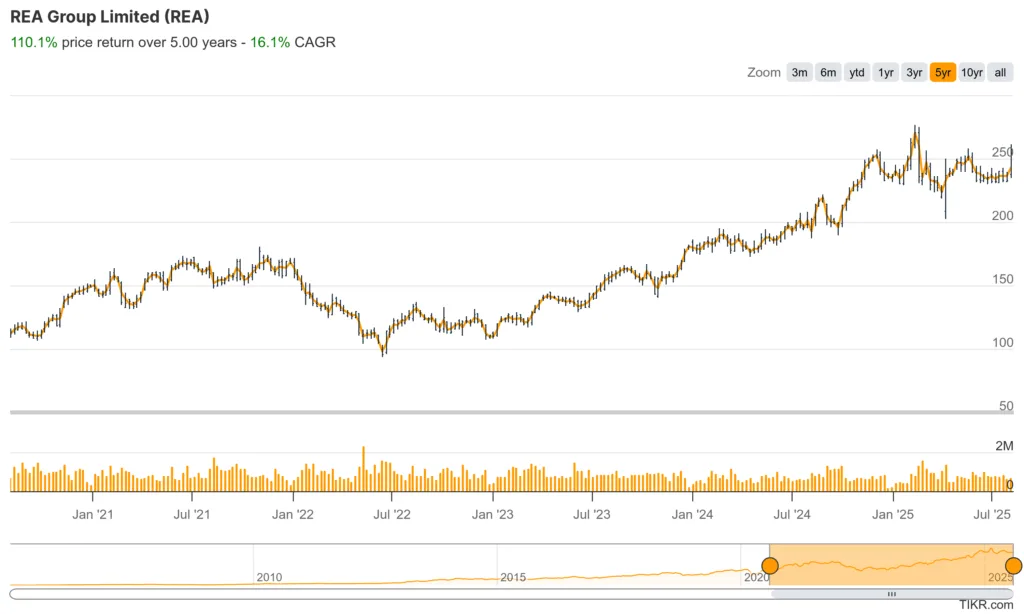Click the left orange navigator handle
1024x614 pixels.
770,566
